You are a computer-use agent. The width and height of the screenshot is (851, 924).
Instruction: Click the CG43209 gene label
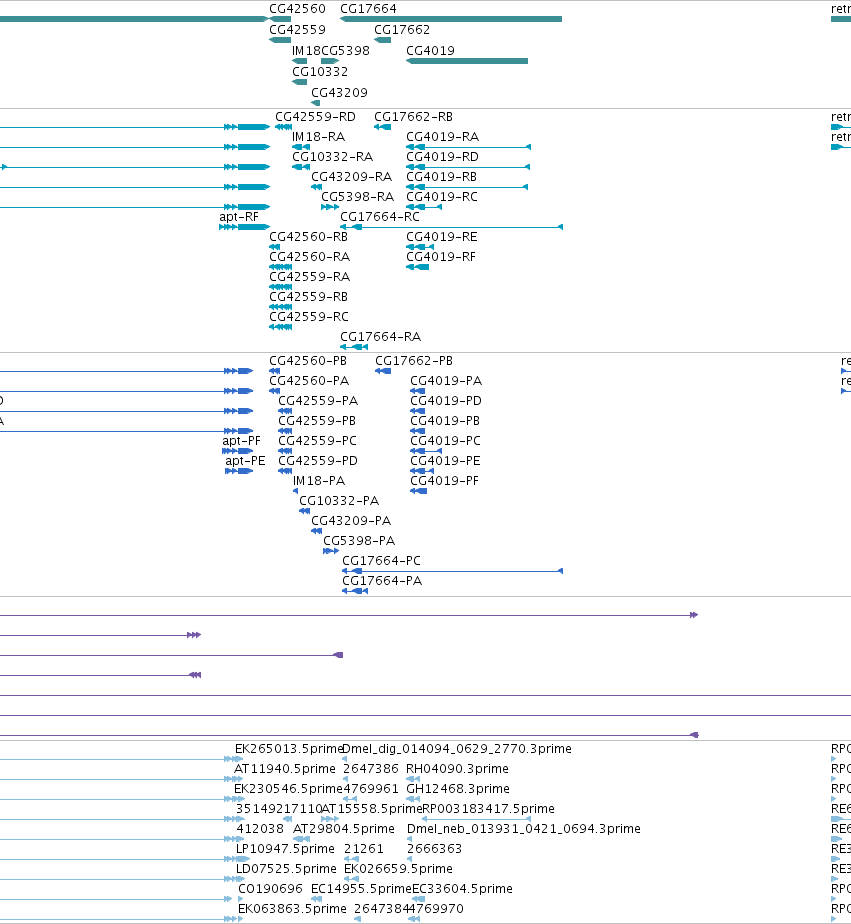339,93
